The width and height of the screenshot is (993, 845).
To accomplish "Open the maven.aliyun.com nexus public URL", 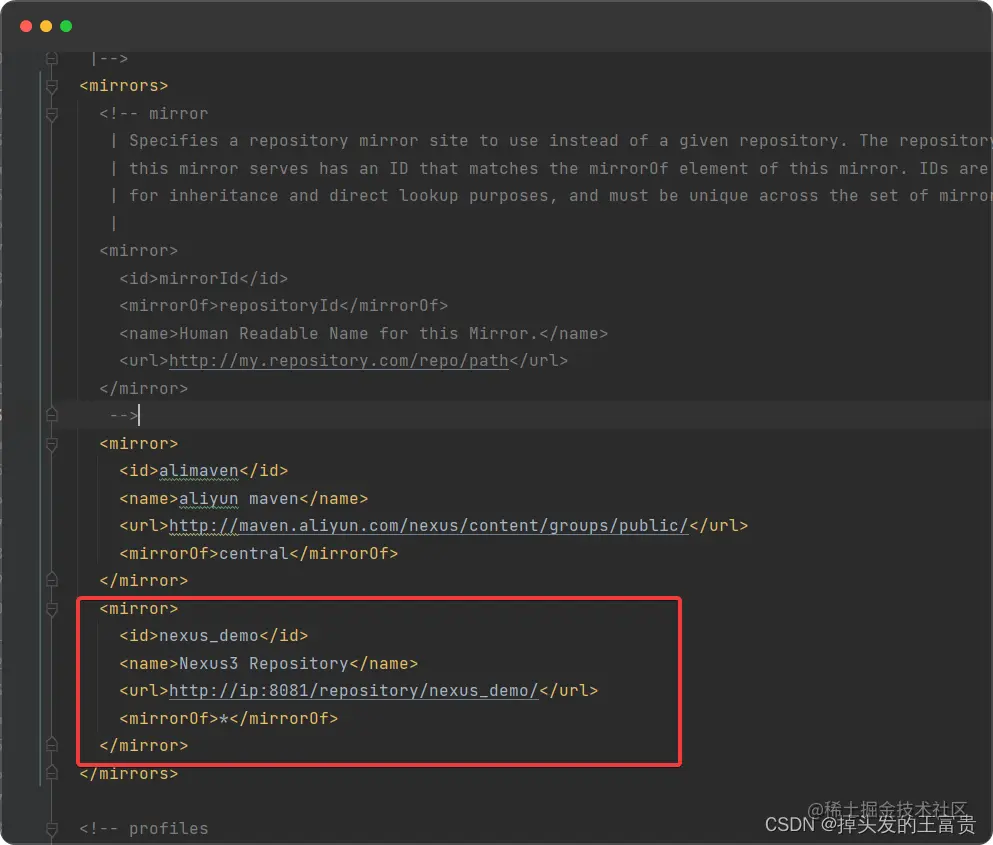I will tap(428, 526).
